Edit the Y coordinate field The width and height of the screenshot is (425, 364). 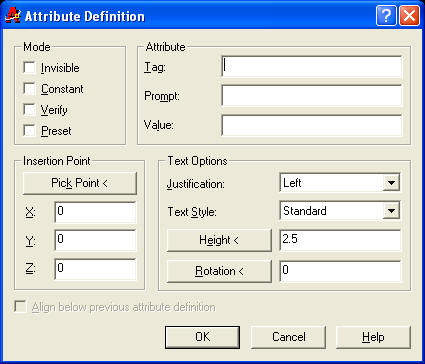pyautogui.click(x=95, y=240)
